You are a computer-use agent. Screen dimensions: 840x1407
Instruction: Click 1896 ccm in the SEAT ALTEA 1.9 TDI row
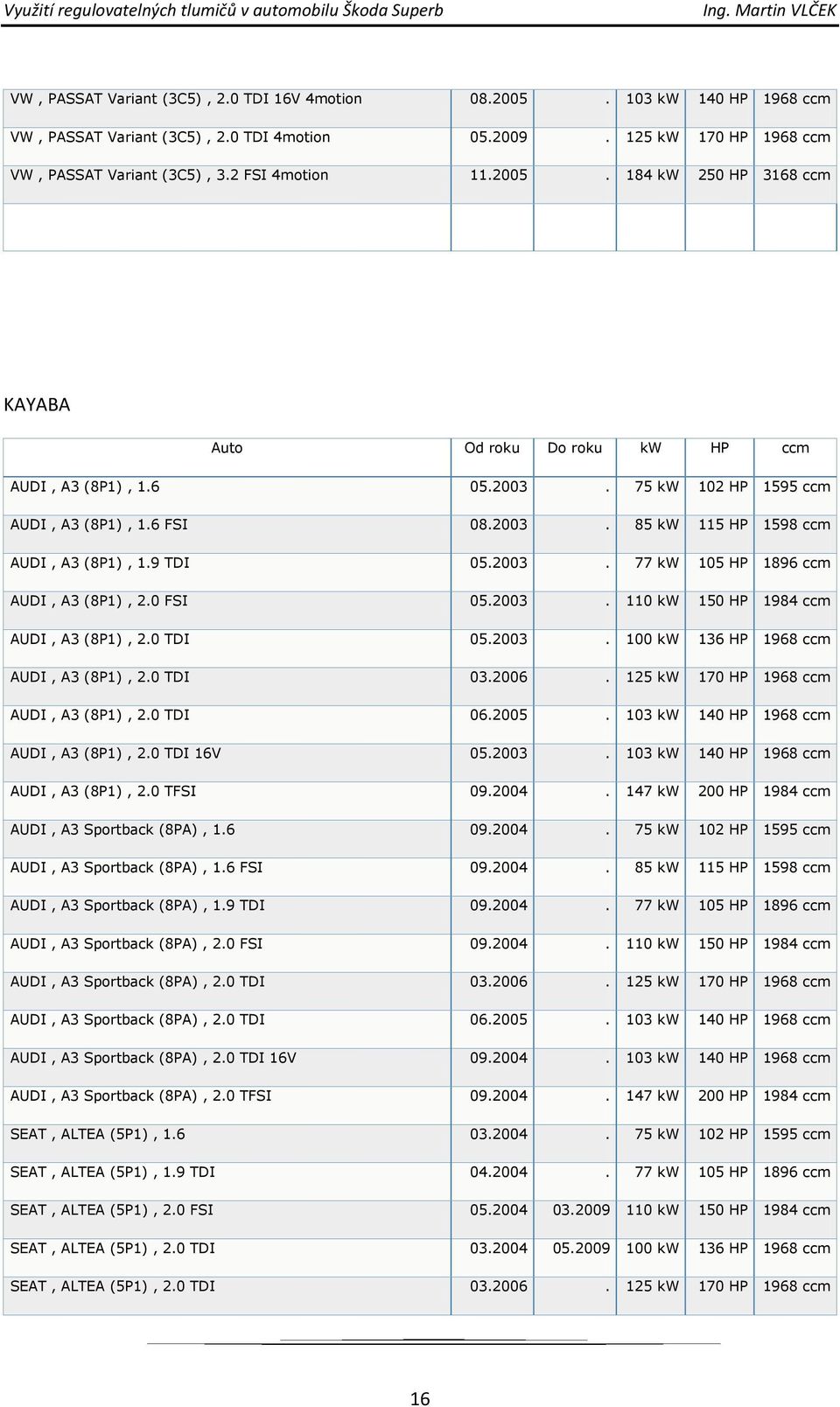(796, 1172)
